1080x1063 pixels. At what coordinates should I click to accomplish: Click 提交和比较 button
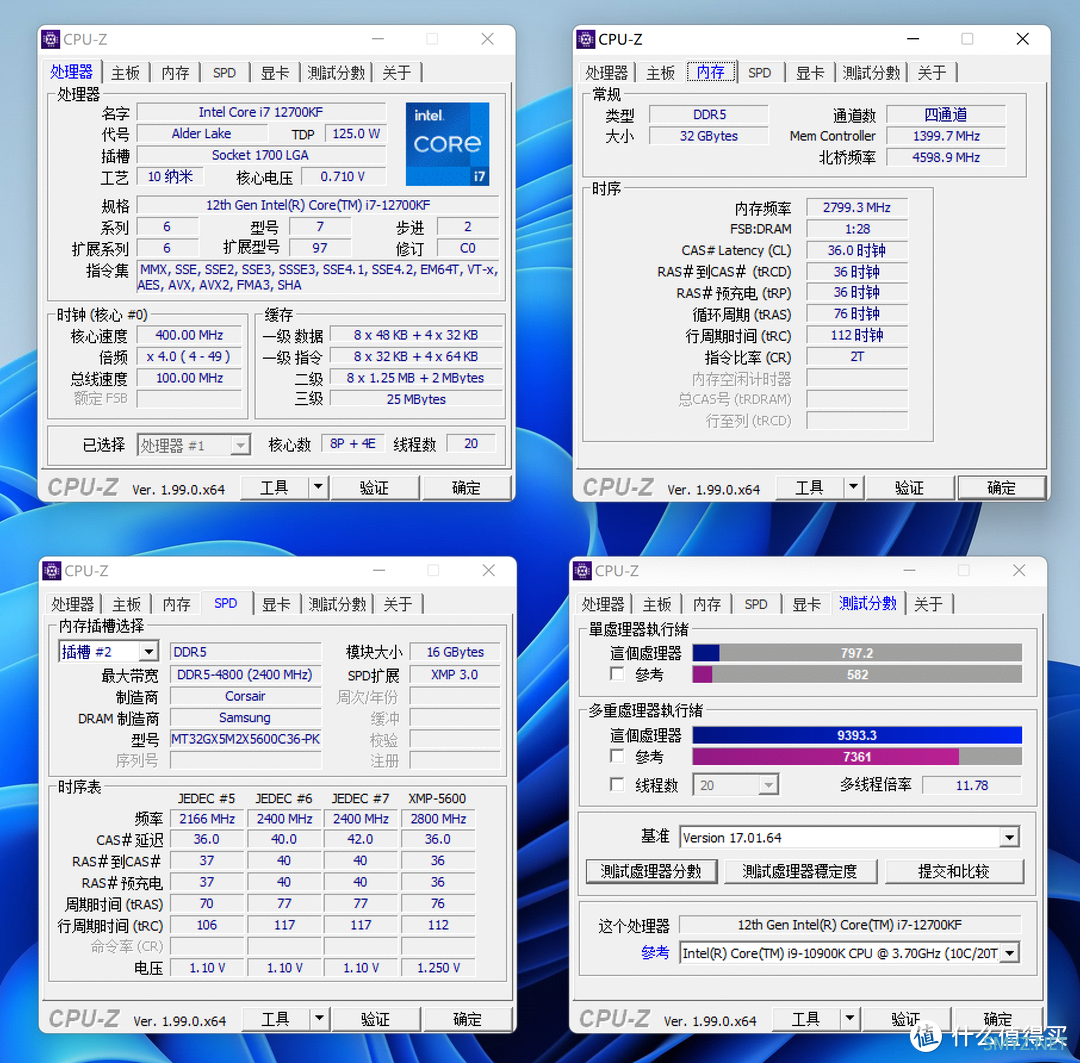tap(954, 871)
